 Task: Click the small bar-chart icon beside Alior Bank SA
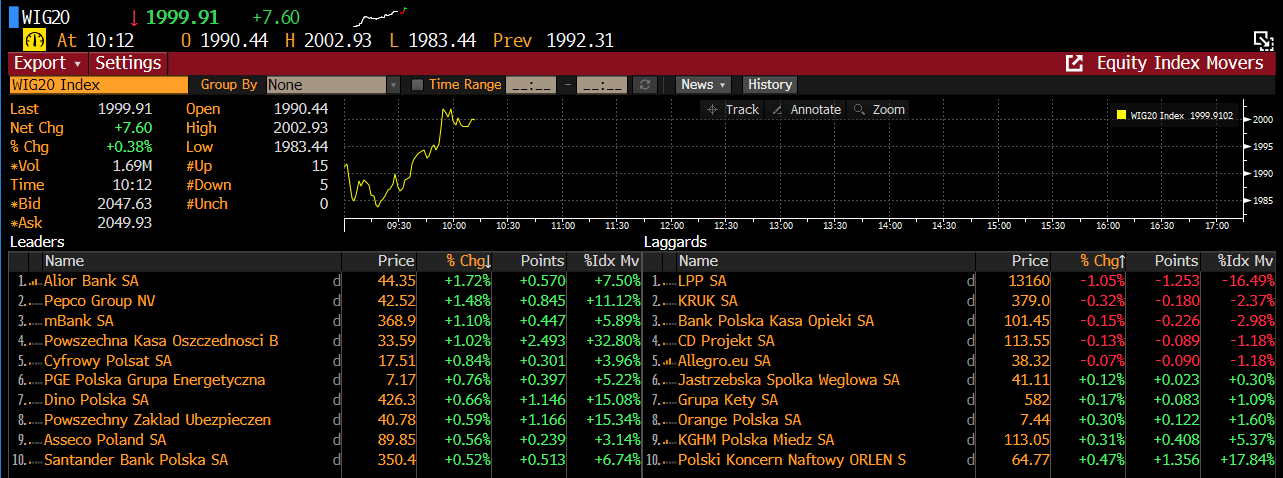tap(36, 282)
